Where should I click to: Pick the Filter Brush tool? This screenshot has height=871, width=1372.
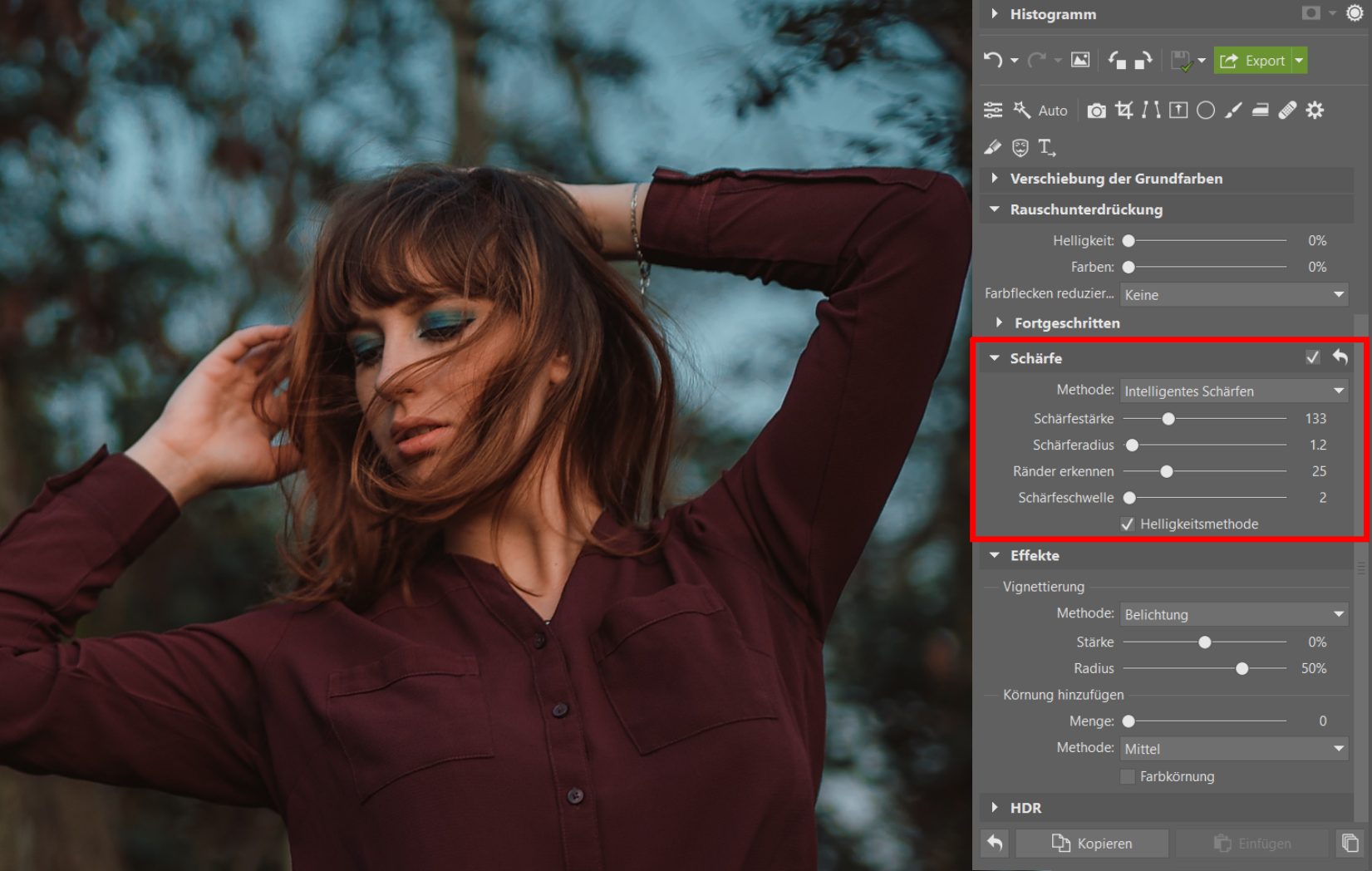[1233, 111]
